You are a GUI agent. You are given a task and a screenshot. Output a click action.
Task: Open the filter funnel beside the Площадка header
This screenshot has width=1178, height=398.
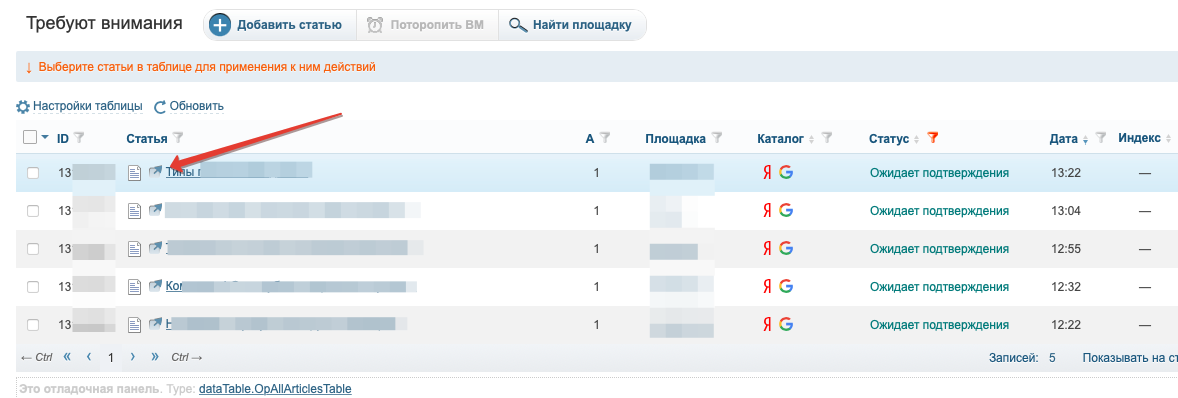coord(717,137)
